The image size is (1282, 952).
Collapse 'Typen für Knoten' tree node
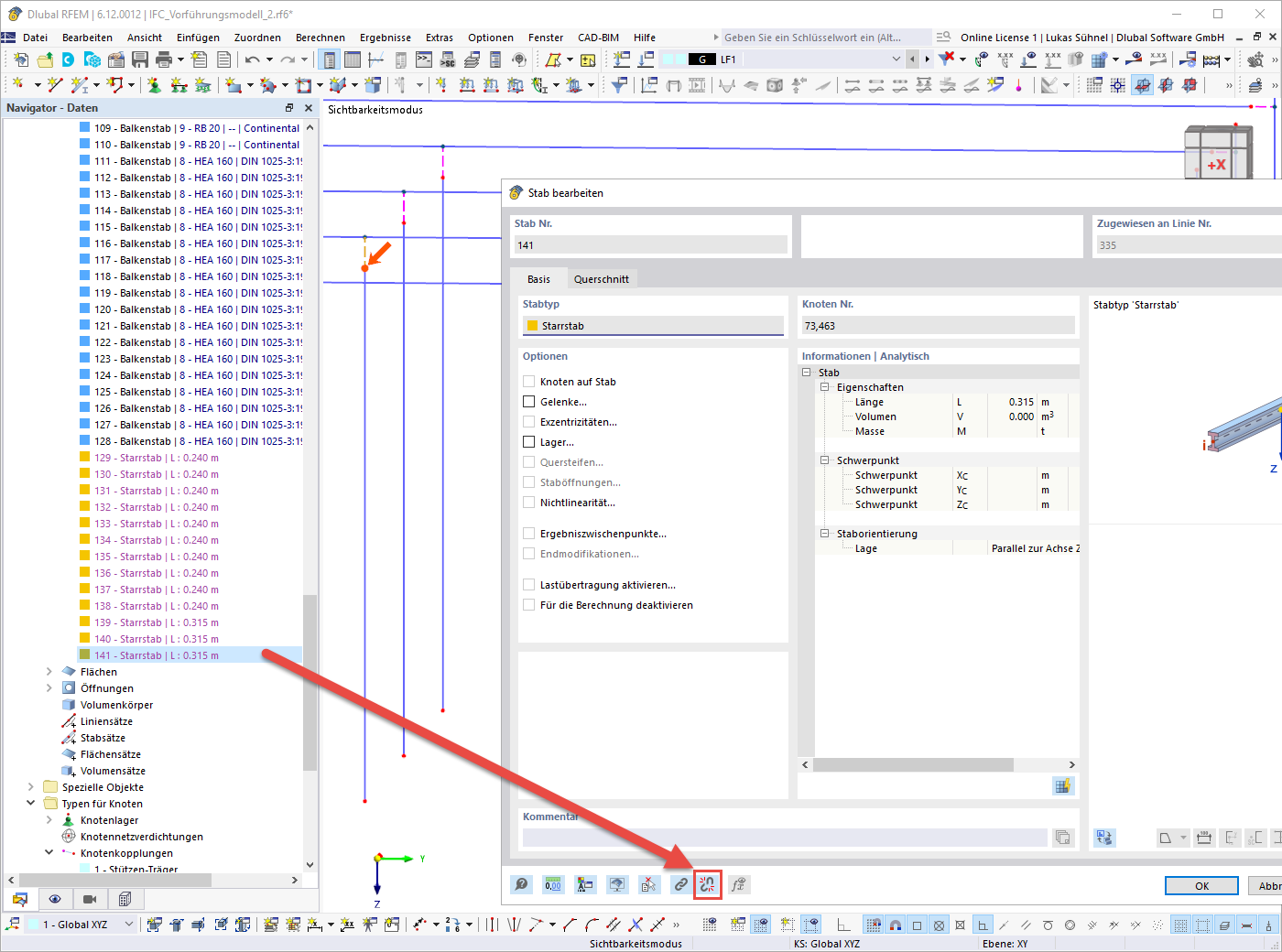(31, 804)
